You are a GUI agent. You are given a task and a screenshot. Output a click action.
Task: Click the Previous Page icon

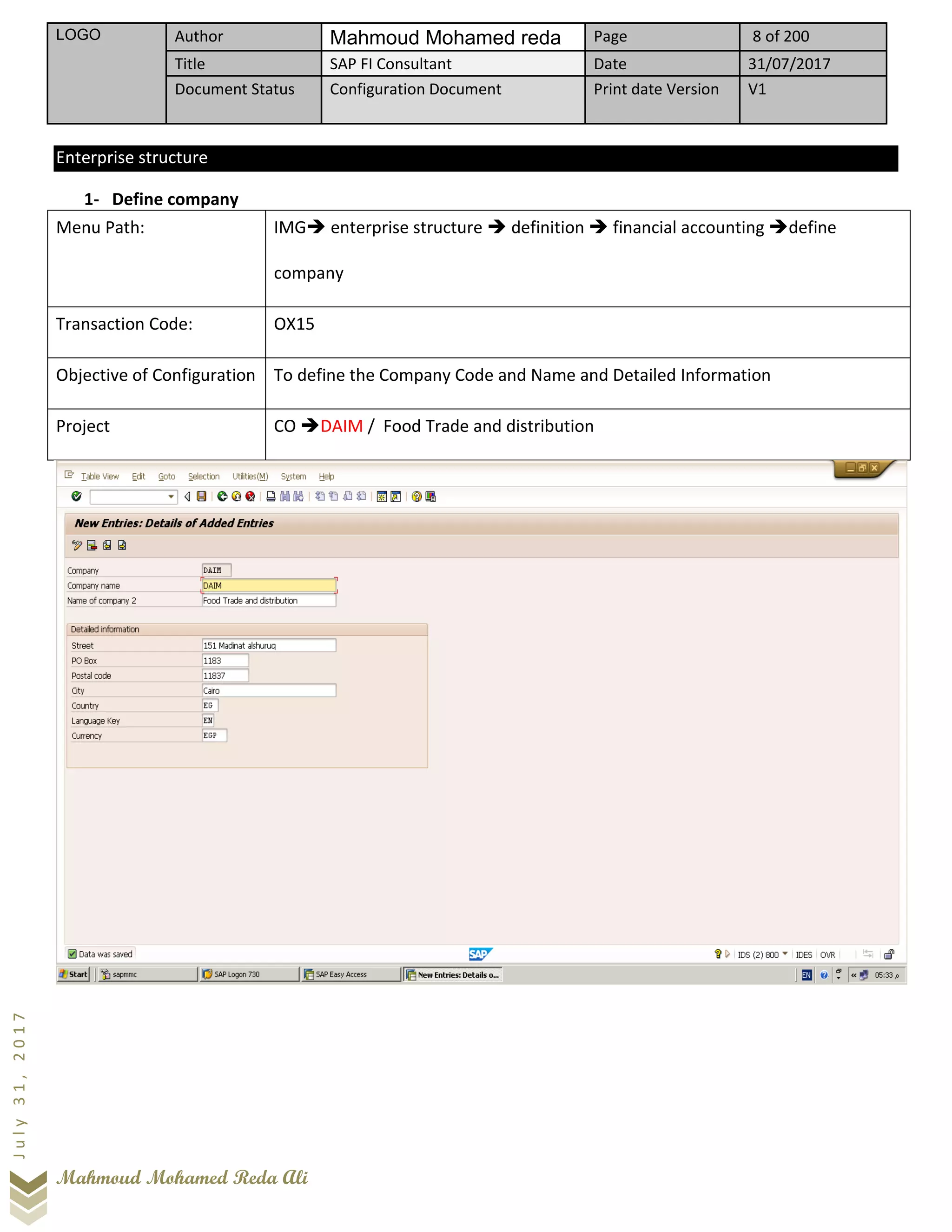tap(334, 497)
